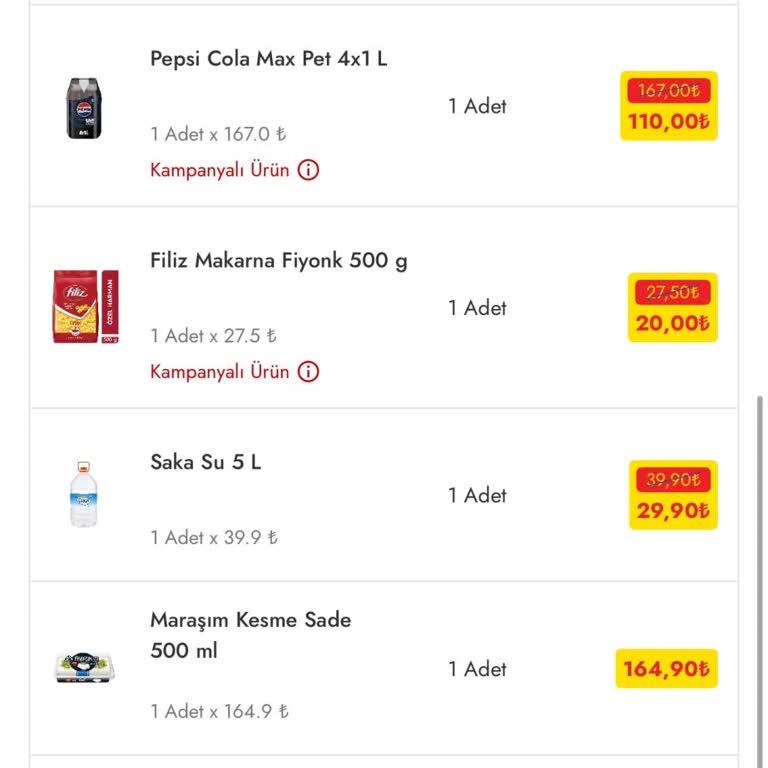The height and width of the screenshot is (768, 768).
Task: Click Pepsi Cola Max Pet 4x1 L title
Action: 269,59
